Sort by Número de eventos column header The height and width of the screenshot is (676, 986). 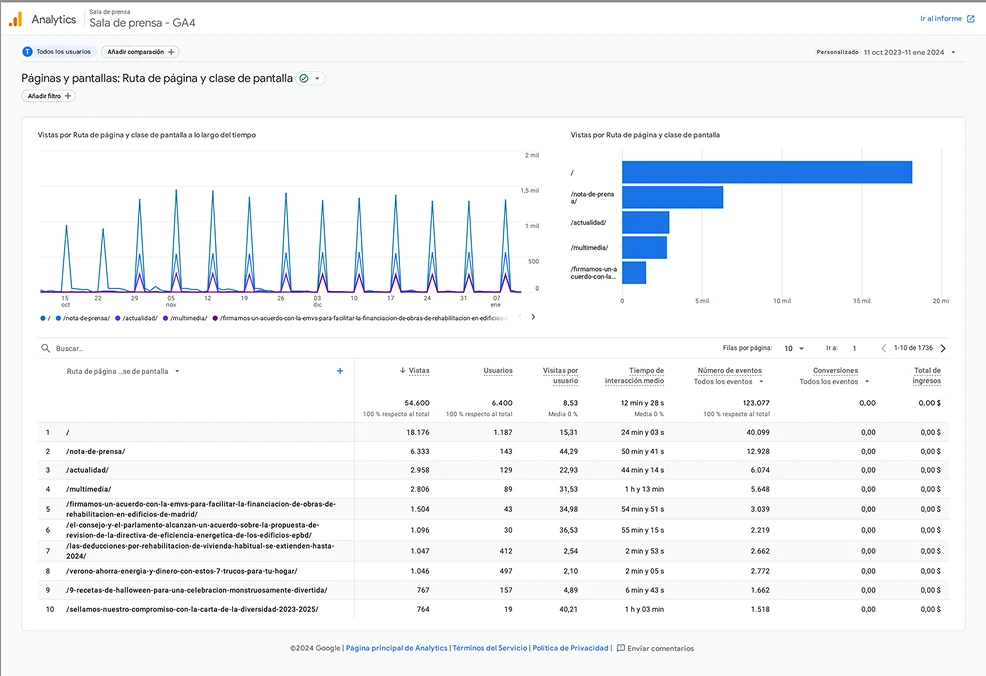(x=729, y=370)
